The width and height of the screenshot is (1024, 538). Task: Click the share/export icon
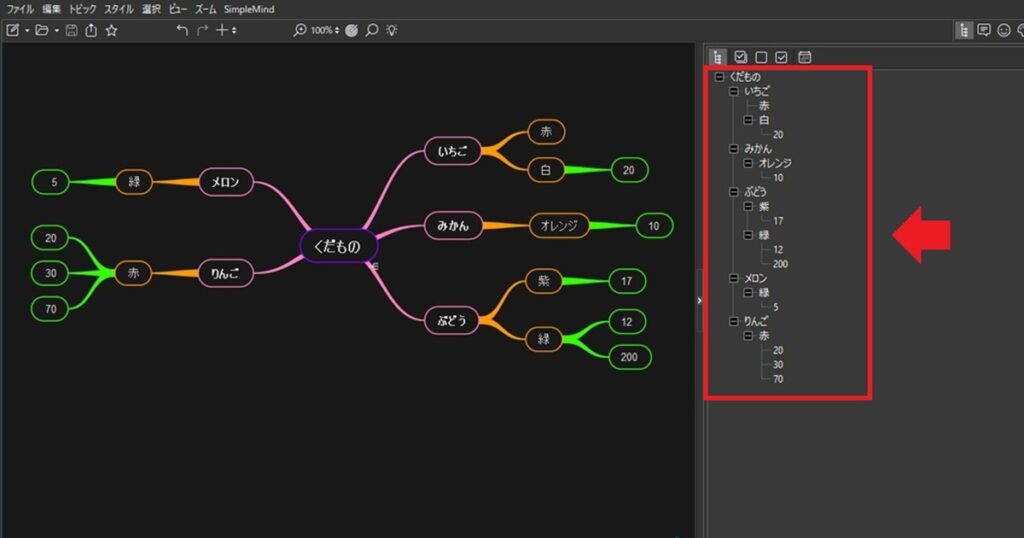pos(91,30)
